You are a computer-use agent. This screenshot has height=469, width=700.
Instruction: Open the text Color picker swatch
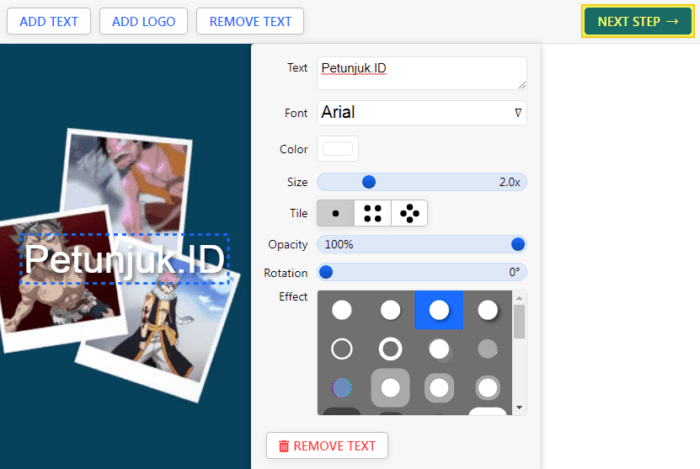(x=338, y=149)
